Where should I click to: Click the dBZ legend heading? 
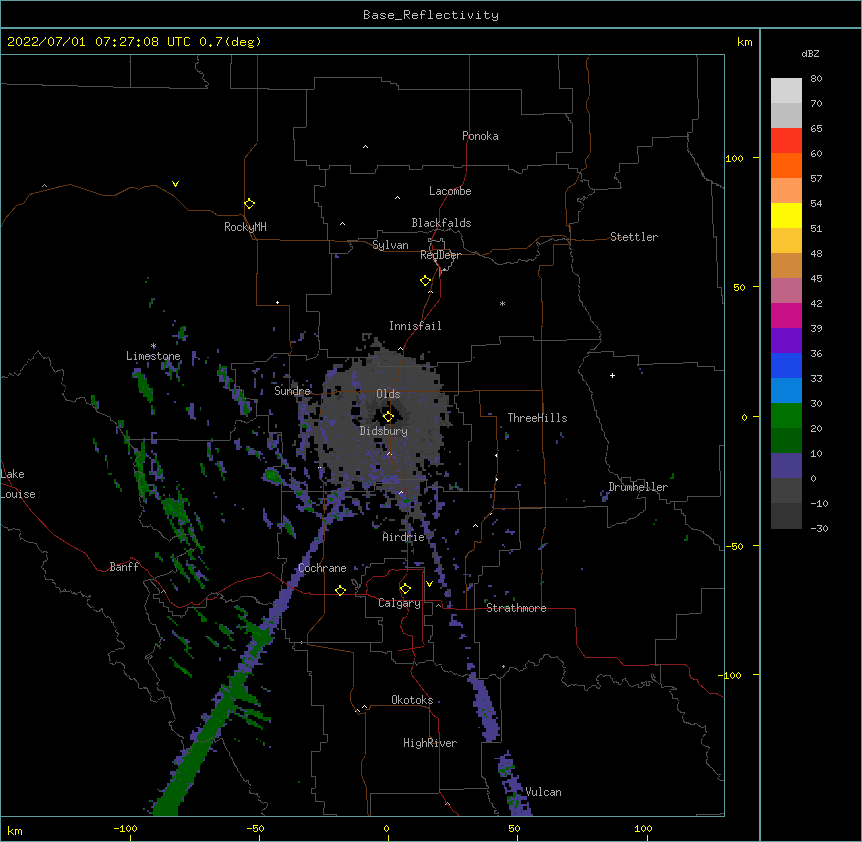[x=810, y=54]
